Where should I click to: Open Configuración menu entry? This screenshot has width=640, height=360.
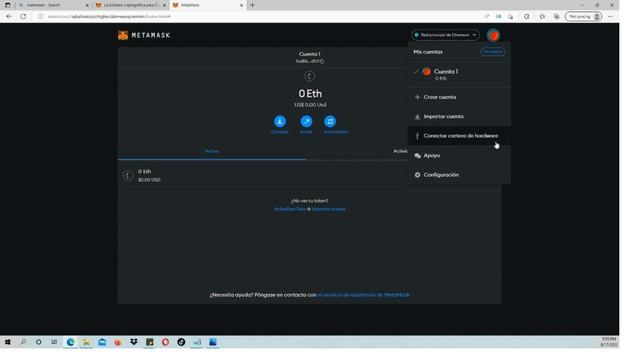(x=459, y=175)
